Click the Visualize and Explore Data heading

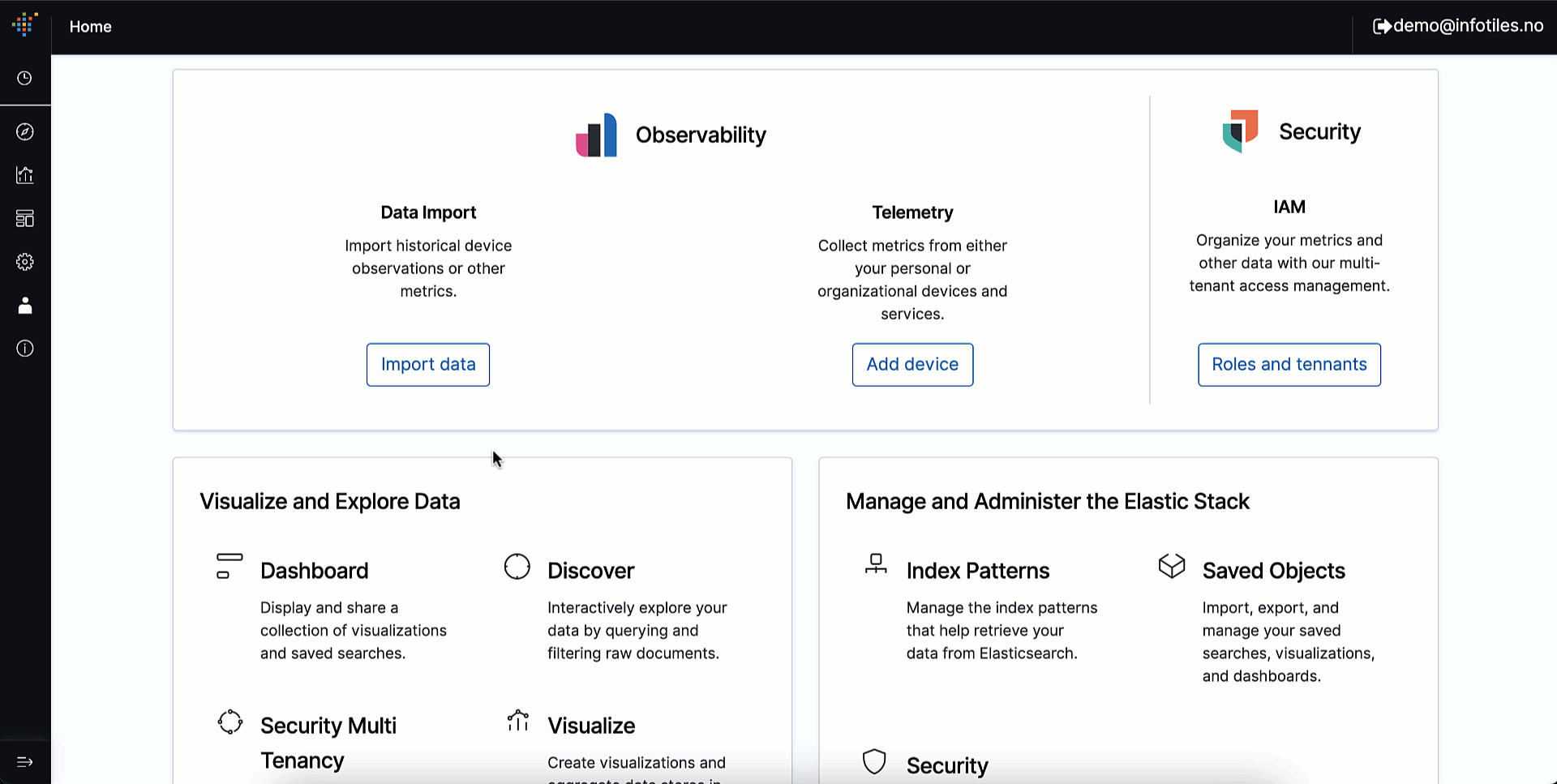tap(330, 502)
